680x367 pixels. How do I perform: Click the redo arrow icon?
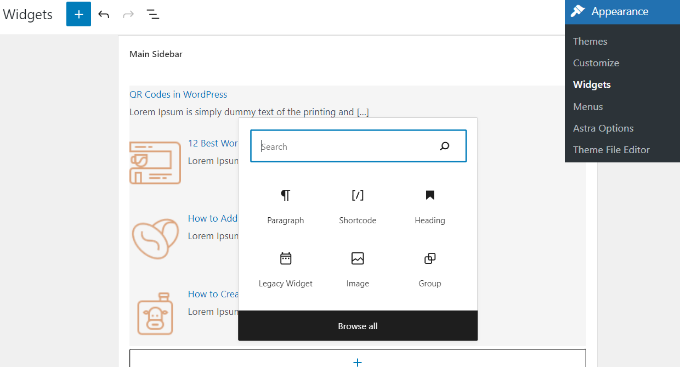[128, 14]
